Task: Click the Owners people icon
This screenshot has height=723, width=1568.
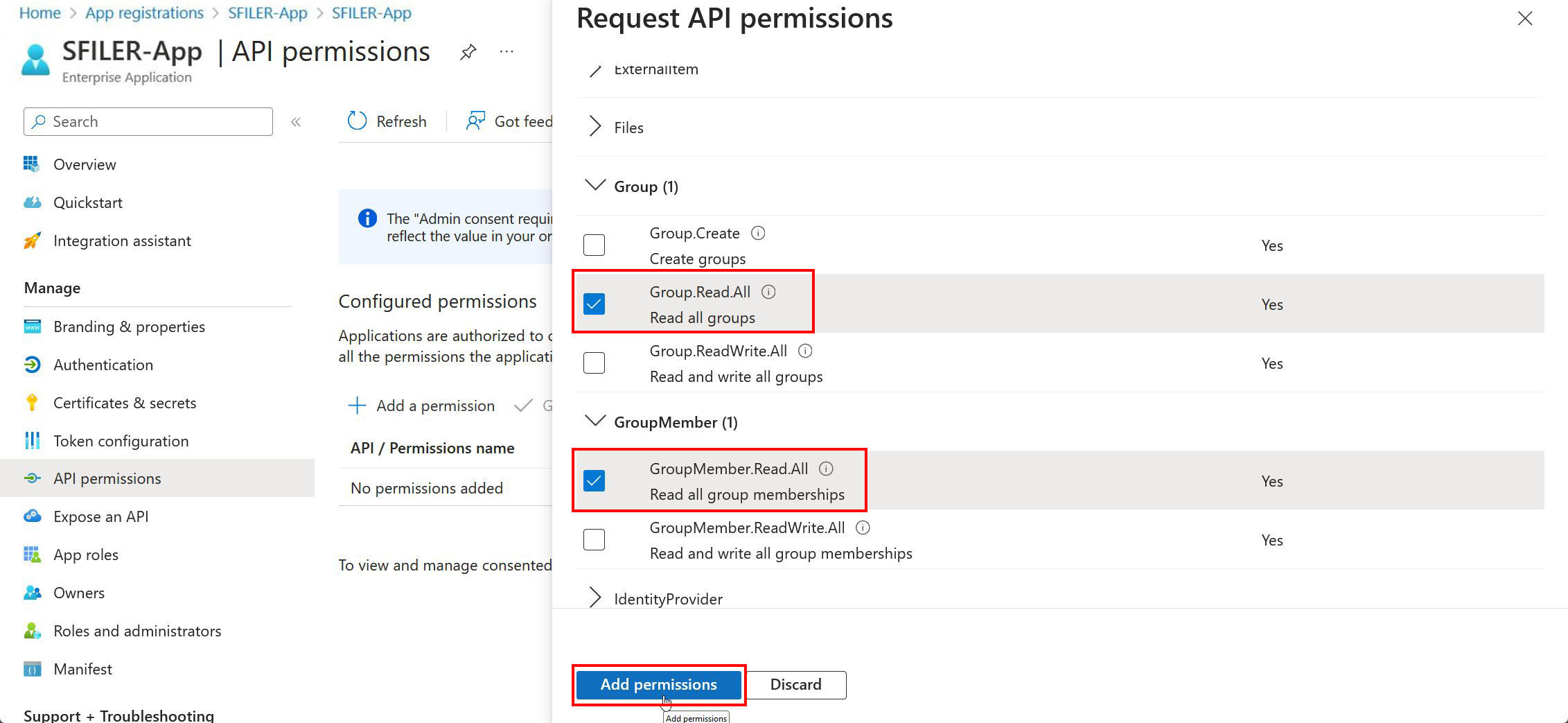Action: point(32,593)
